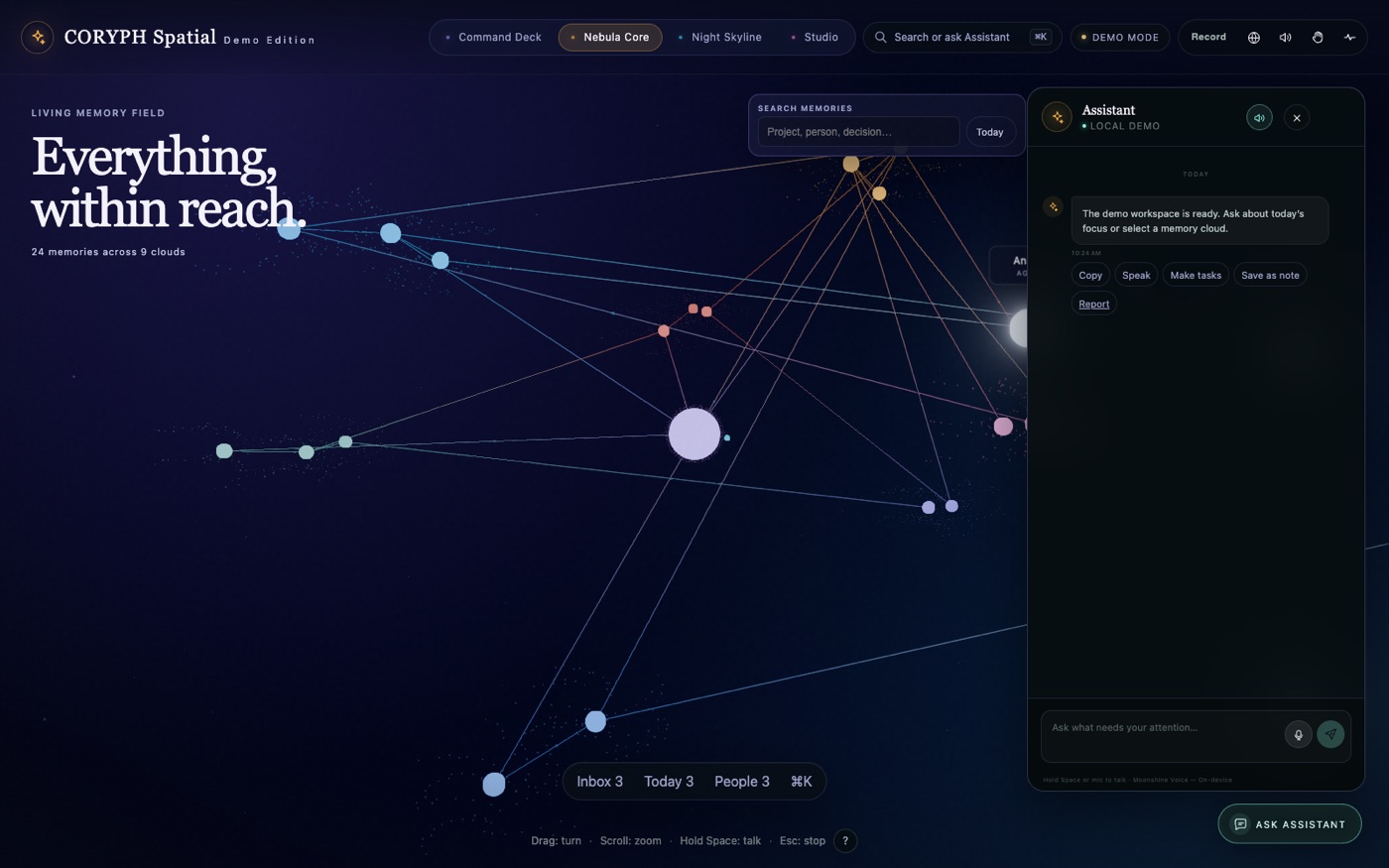Open the globe language icon in top bar
Viewport: 1389px width, 868px height.
click(x=1254, y=38)
